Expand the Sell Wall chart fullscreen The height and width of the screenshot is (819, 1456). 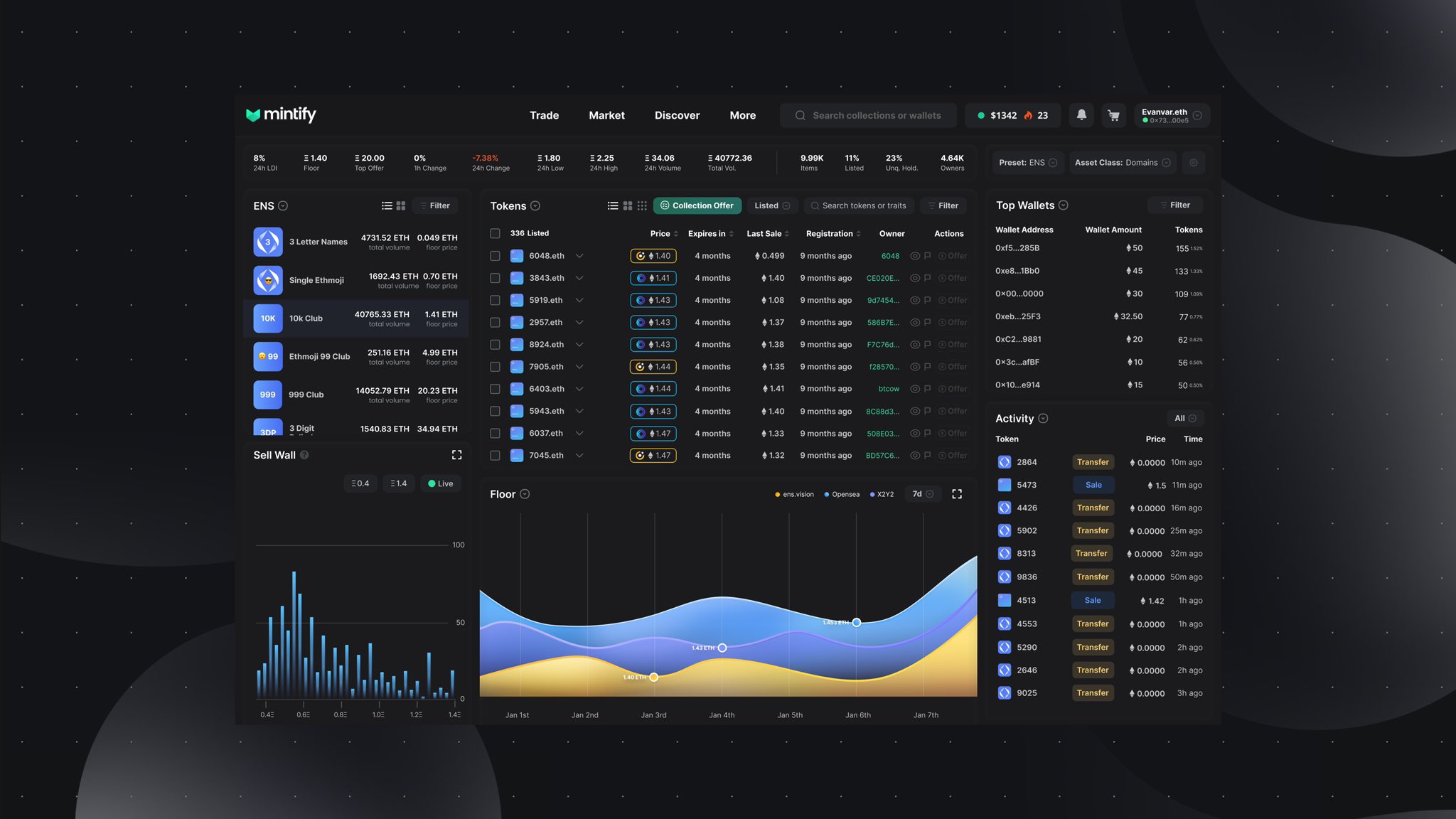click(457, 455)
